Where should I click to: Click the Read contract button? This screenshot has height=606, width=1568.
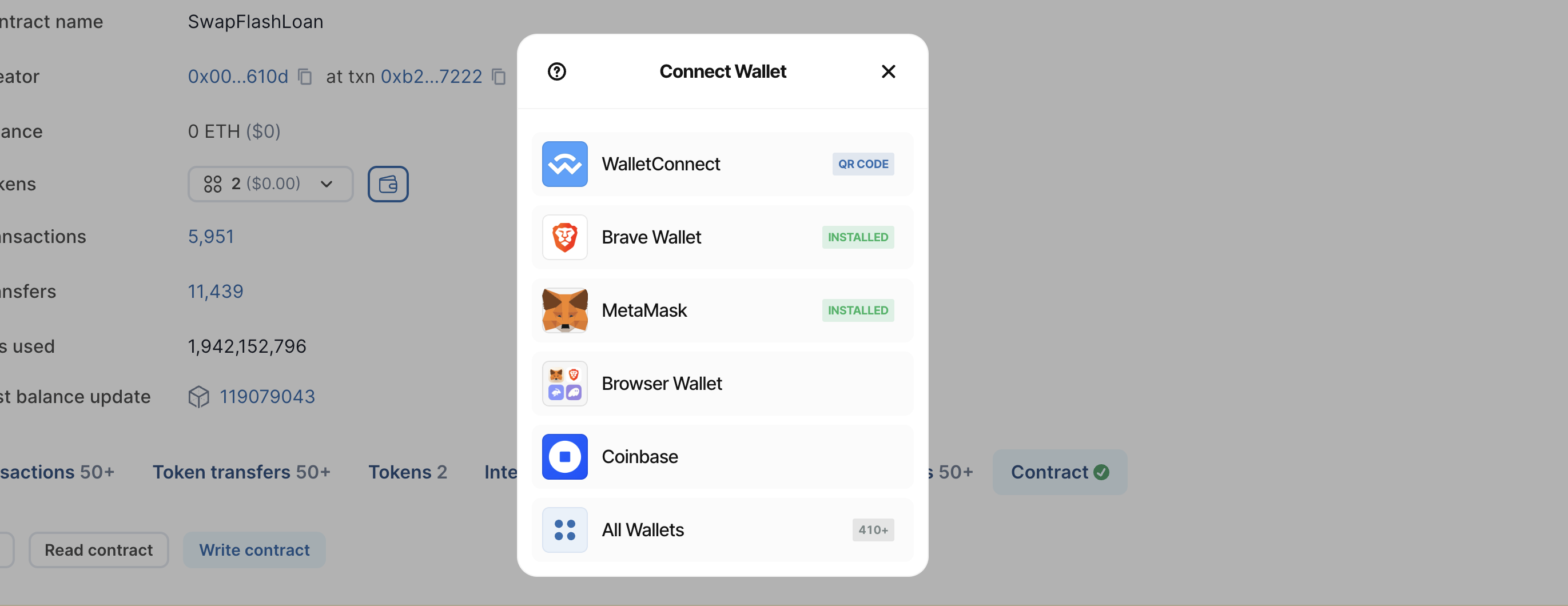point(98,550)
